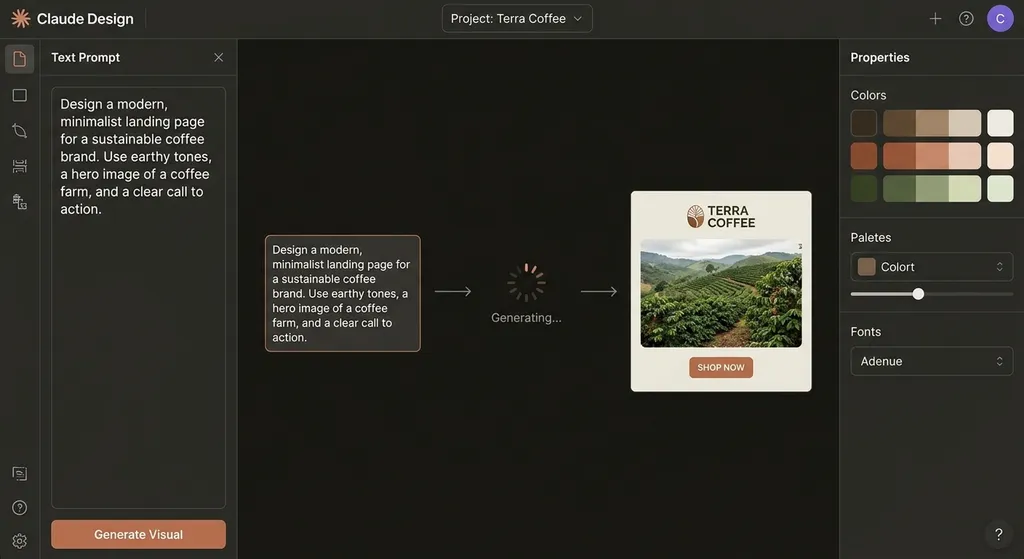1024x559 pixels.
Task: Click the Generate Visual button
Action: 138,534
